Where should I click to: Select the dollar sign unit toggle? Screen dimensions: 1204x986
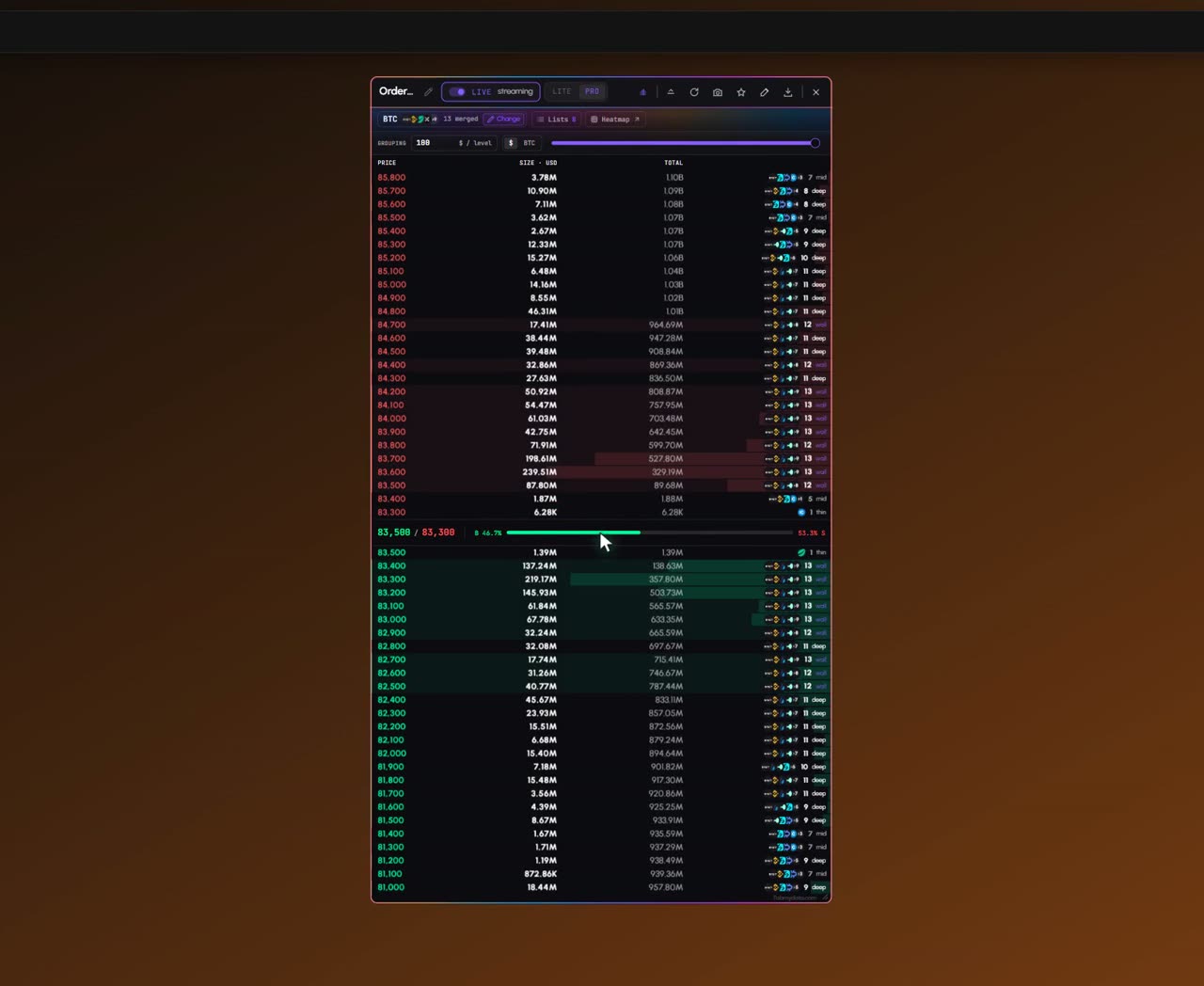[x=511, y=143]
